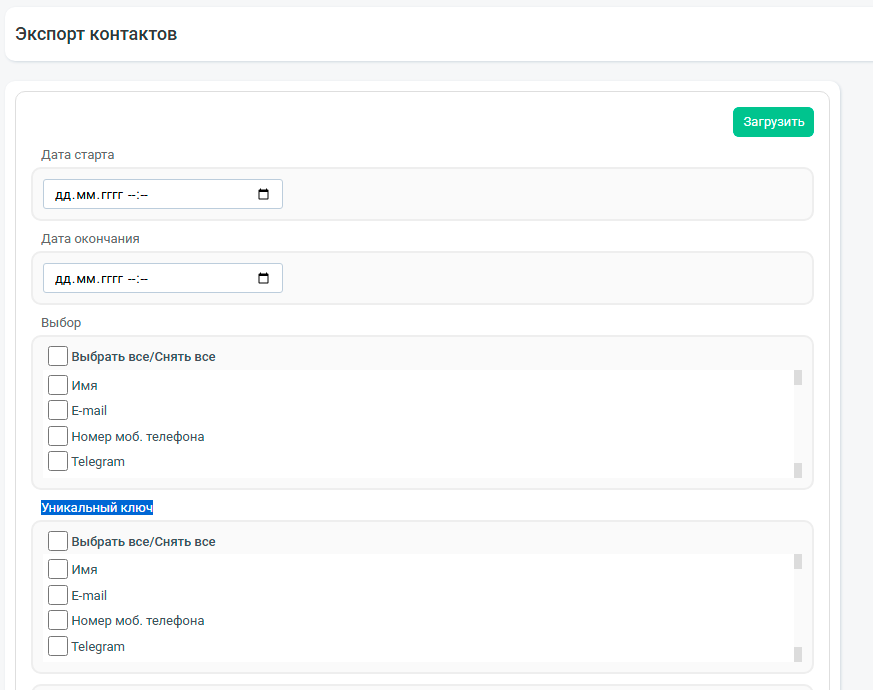The width and height of the screenshot is (873, 690).
Task: Check Имя under Уникальный ключ
Action: point(58,569)
